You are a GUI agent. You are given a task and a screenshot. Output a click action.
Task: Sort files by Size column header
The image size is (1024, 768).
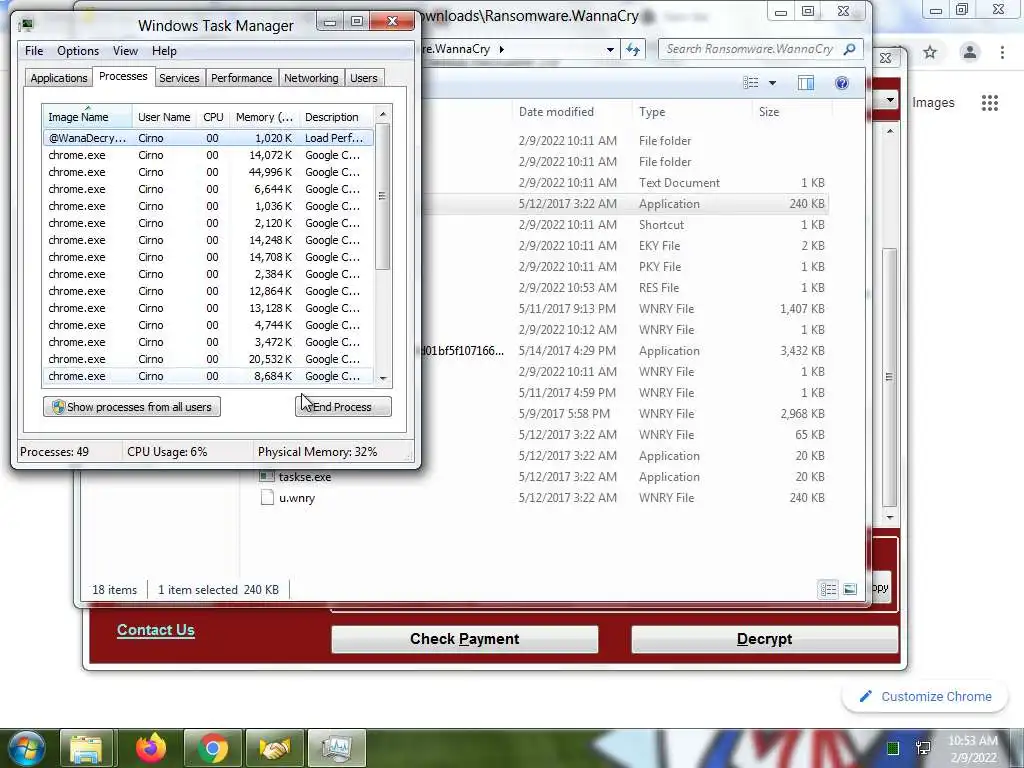(792, 112)
